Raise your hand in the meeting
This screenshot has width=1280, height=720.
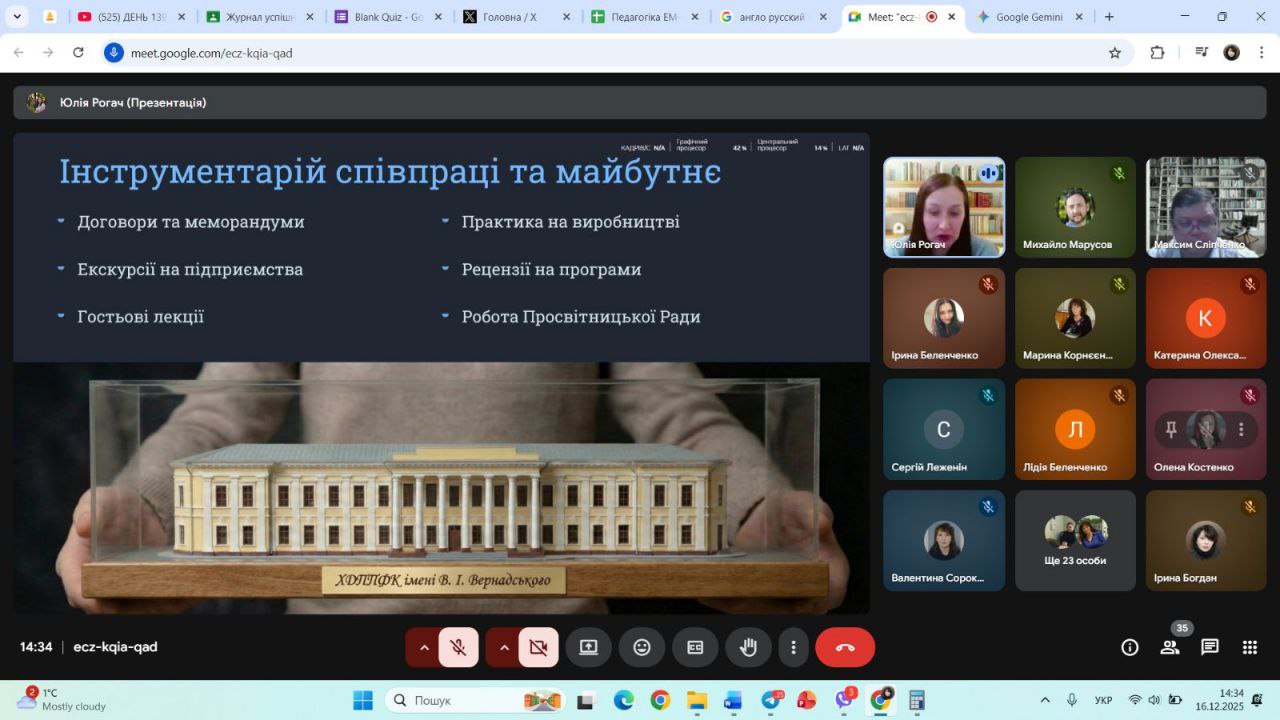748,647
